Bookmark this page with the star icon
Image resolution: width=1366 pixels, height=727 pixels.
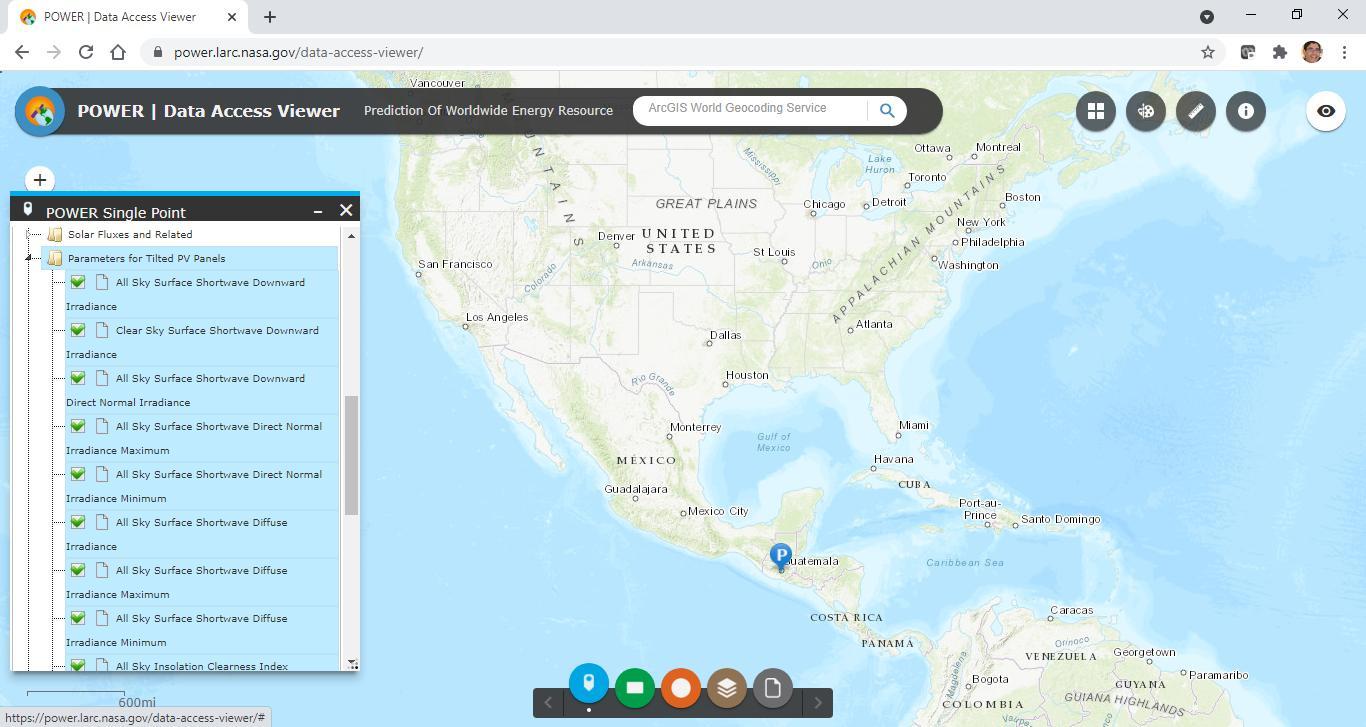1208,52
